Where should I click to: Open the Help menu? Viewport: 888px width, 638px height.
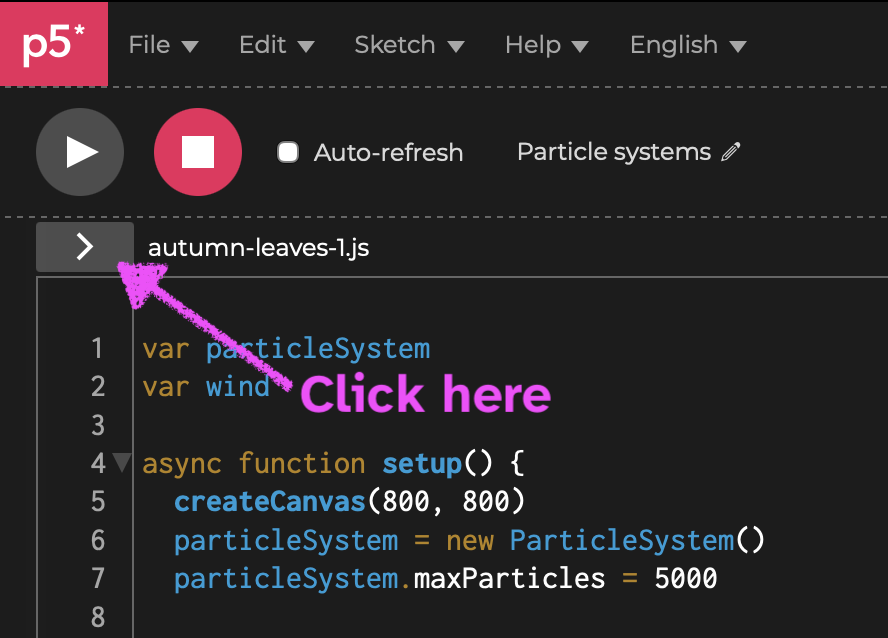[x=547, y=45]
